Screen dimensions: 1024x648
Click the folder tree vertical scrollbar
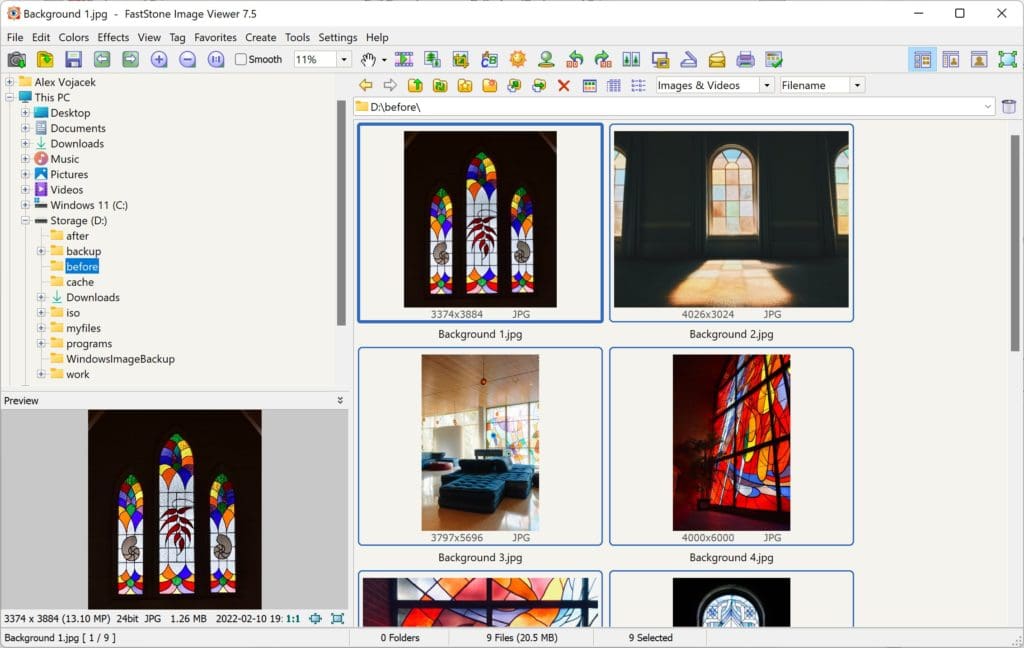(341, 212)
